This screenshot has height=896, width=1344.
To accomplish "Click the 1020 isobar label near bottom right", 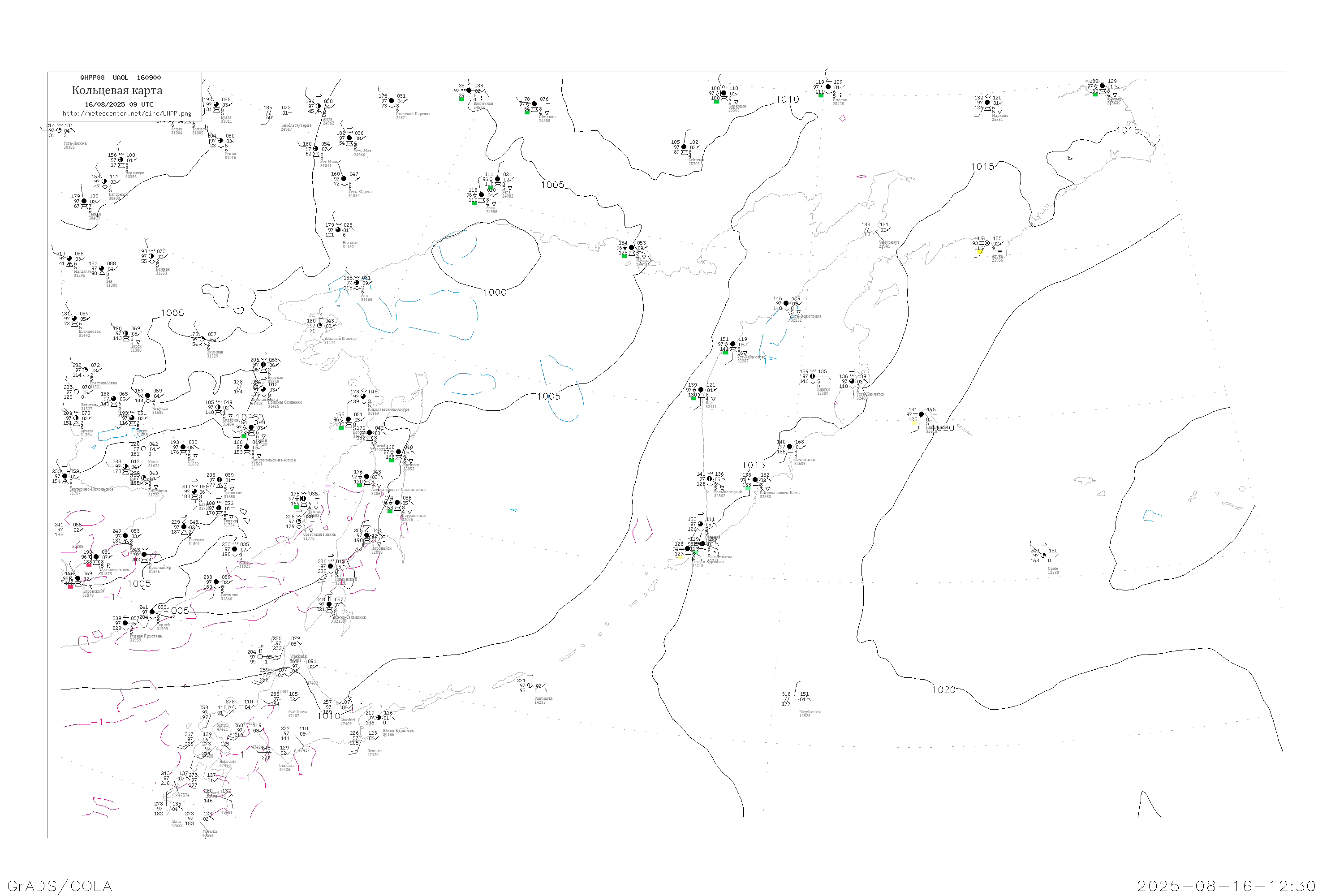I will coord(943,690).
